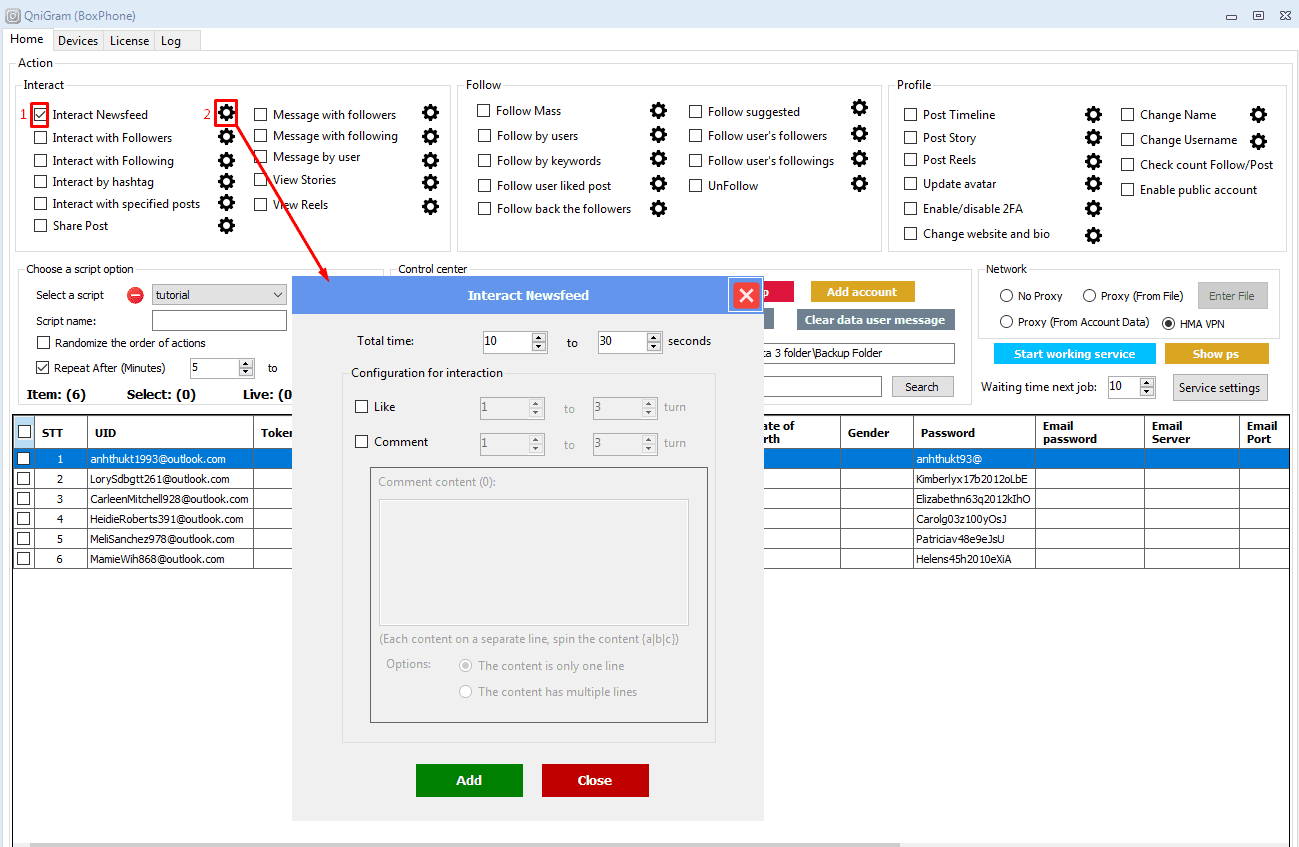Click gear icon next to Share Post

click(227, 226)
